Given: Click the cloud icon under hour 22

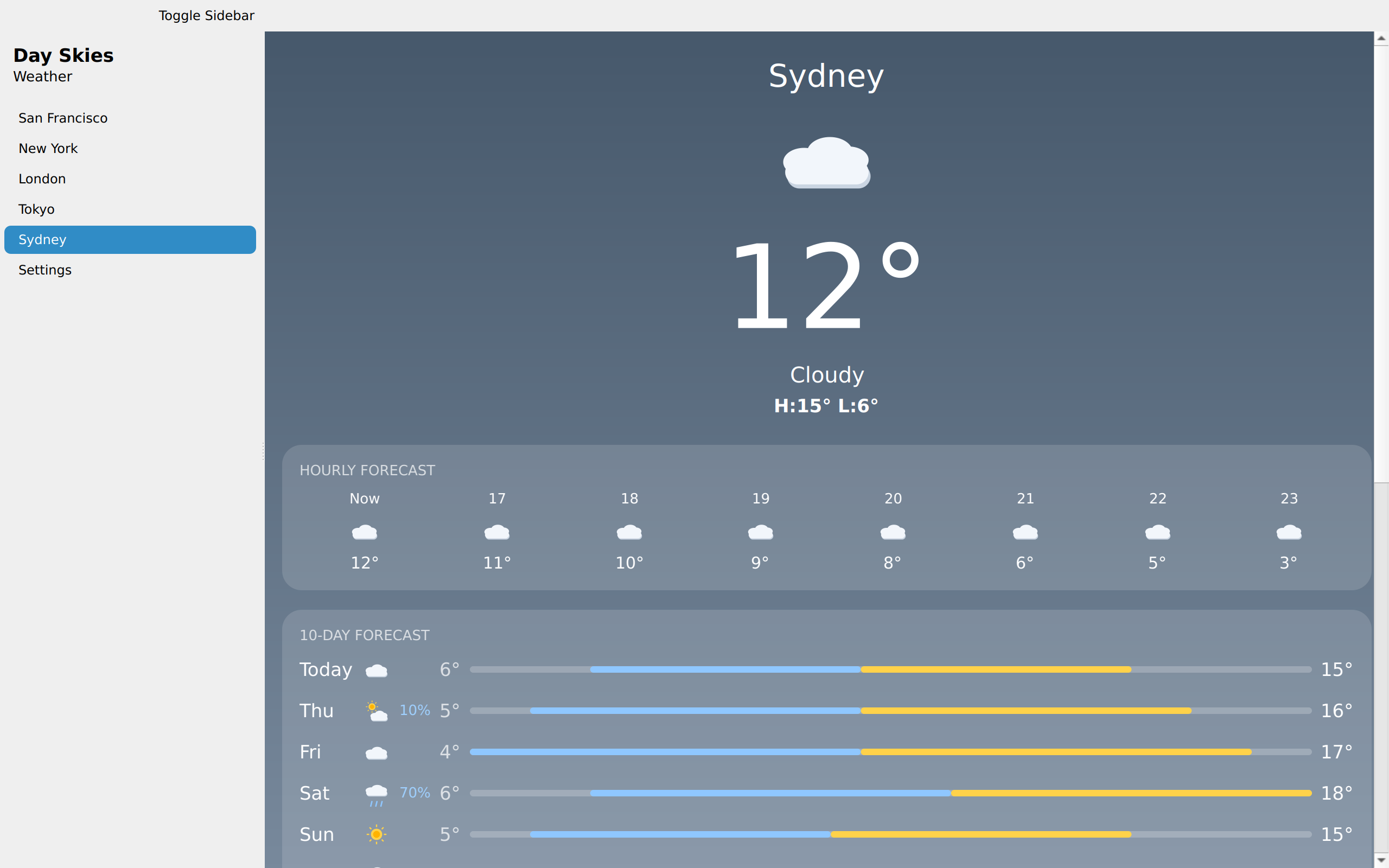Looking at the screenshot, I should (1158, 532).
